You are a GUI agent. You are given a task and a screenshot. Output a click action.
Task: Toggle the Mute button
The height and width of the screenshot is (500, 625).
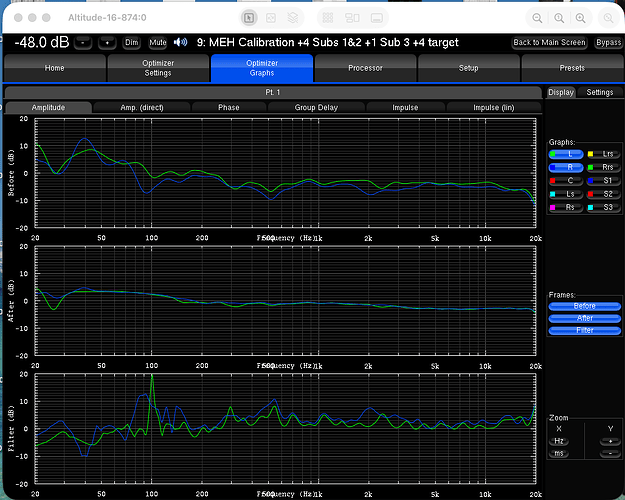point(158,42)
